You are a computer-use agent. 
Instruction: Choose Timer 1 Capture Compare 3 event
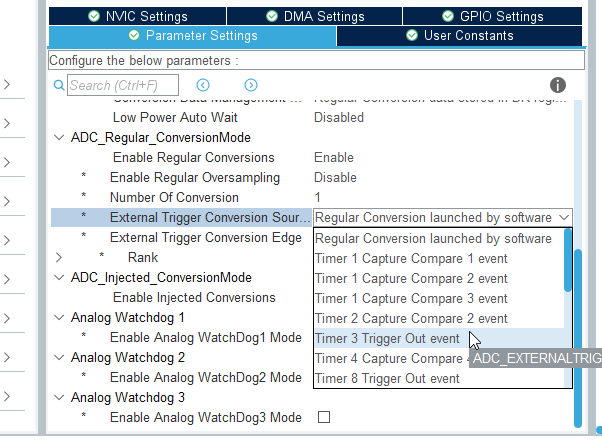pyautogui.click(x=439, y=298)
